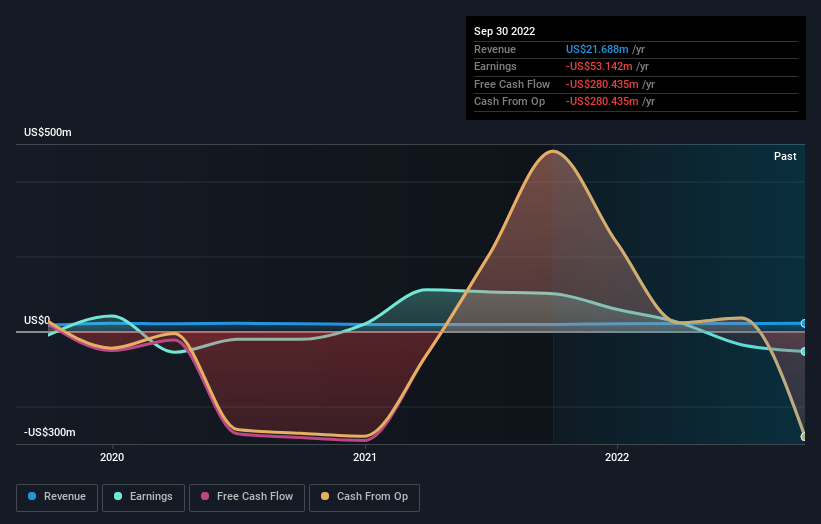Click the pink Free Cash Flow legend dot

(x=205, y=496)
